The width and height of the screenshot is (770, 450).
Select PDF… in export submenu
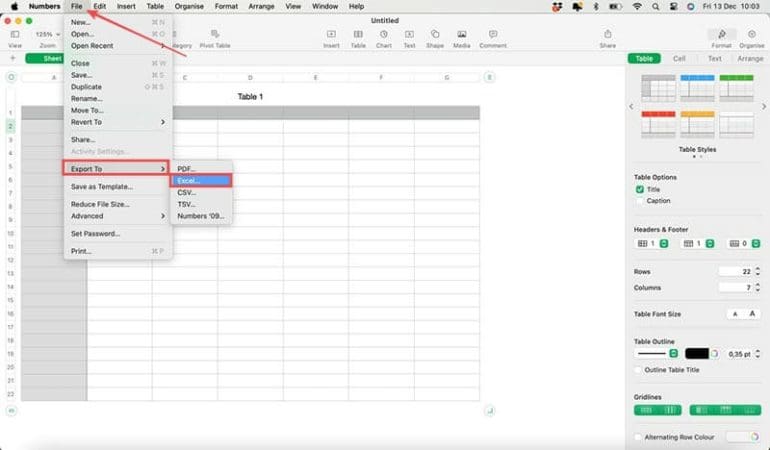tap(201, 169)
